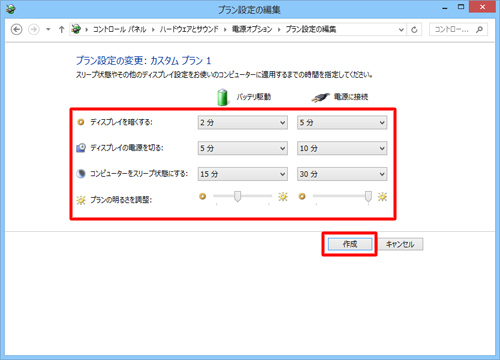This screenshot has width=500, height=360.
Task: Click the ディスプレイを暗くする label
Action: click(121, 122)
